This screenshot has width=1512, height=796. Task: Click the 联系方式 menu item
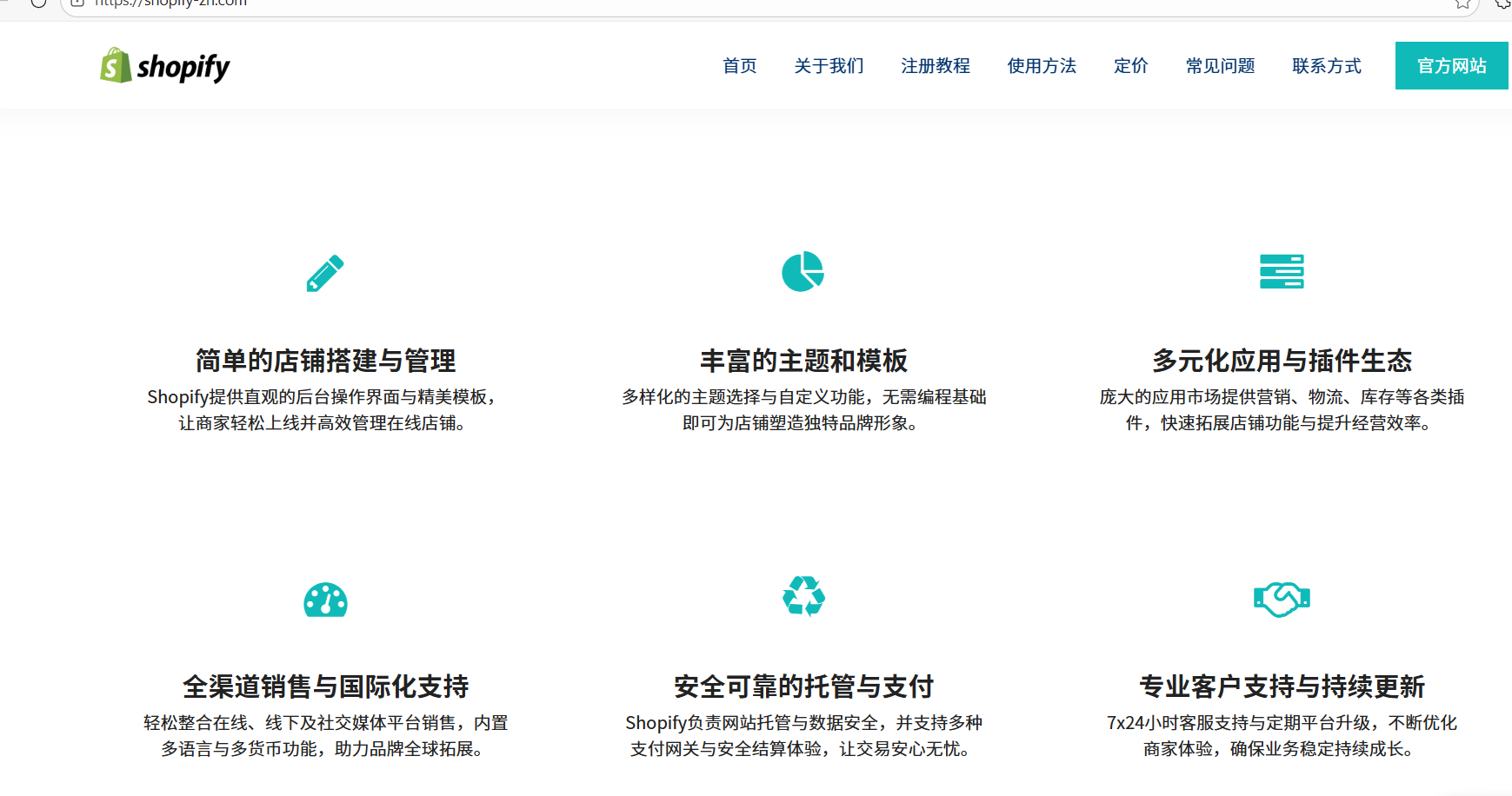[1327, 66]
